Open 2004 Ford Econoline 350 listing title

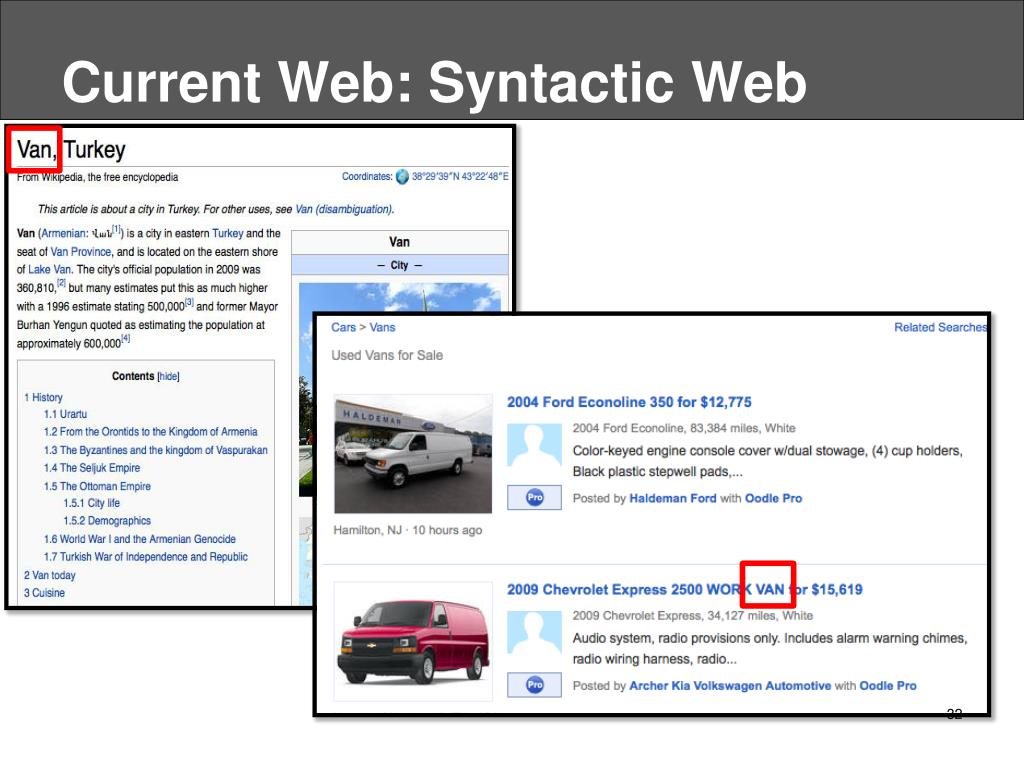(x=629, y=402)
